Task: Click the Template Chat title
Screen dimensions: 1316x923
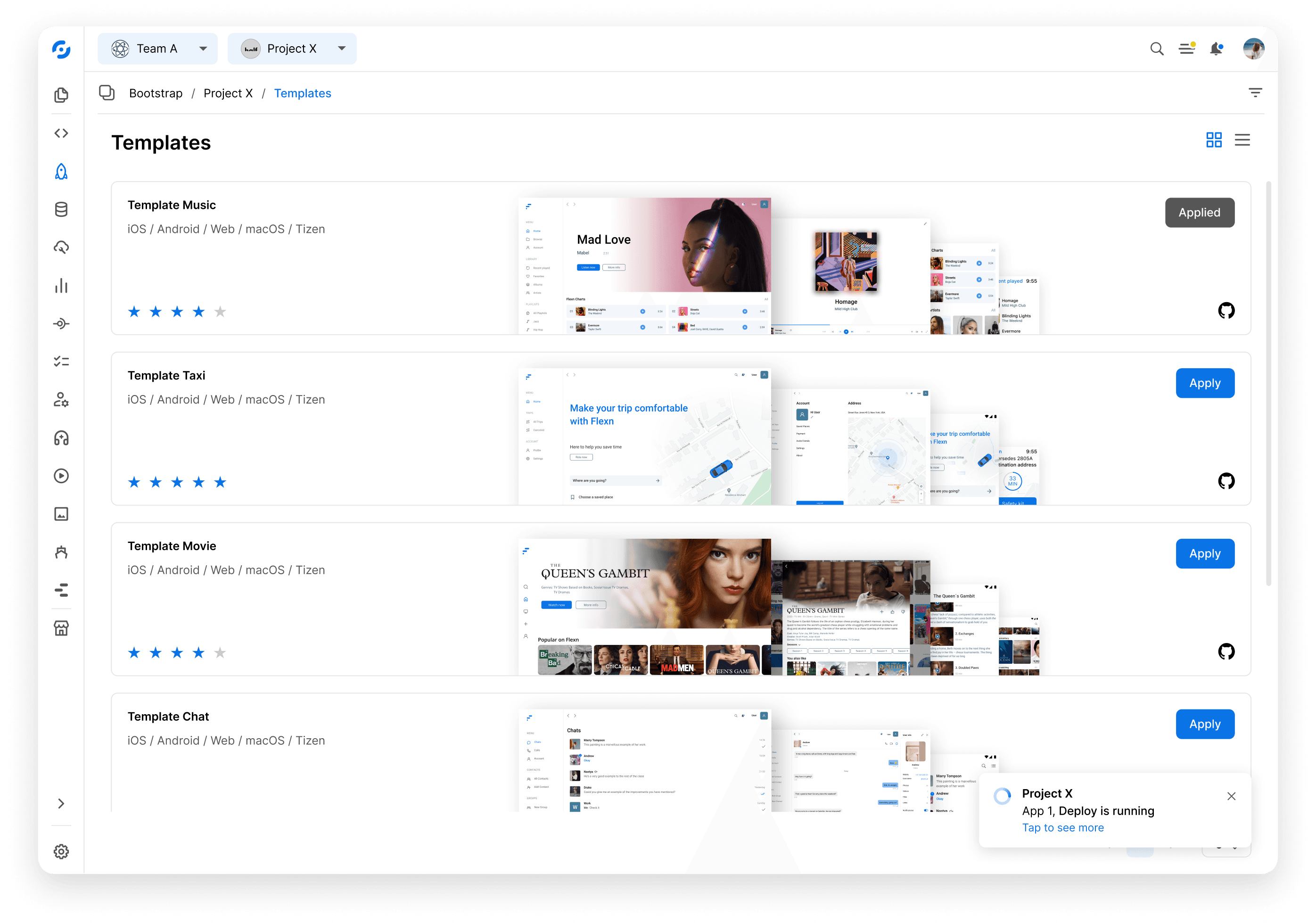Action: pos(168,717)
